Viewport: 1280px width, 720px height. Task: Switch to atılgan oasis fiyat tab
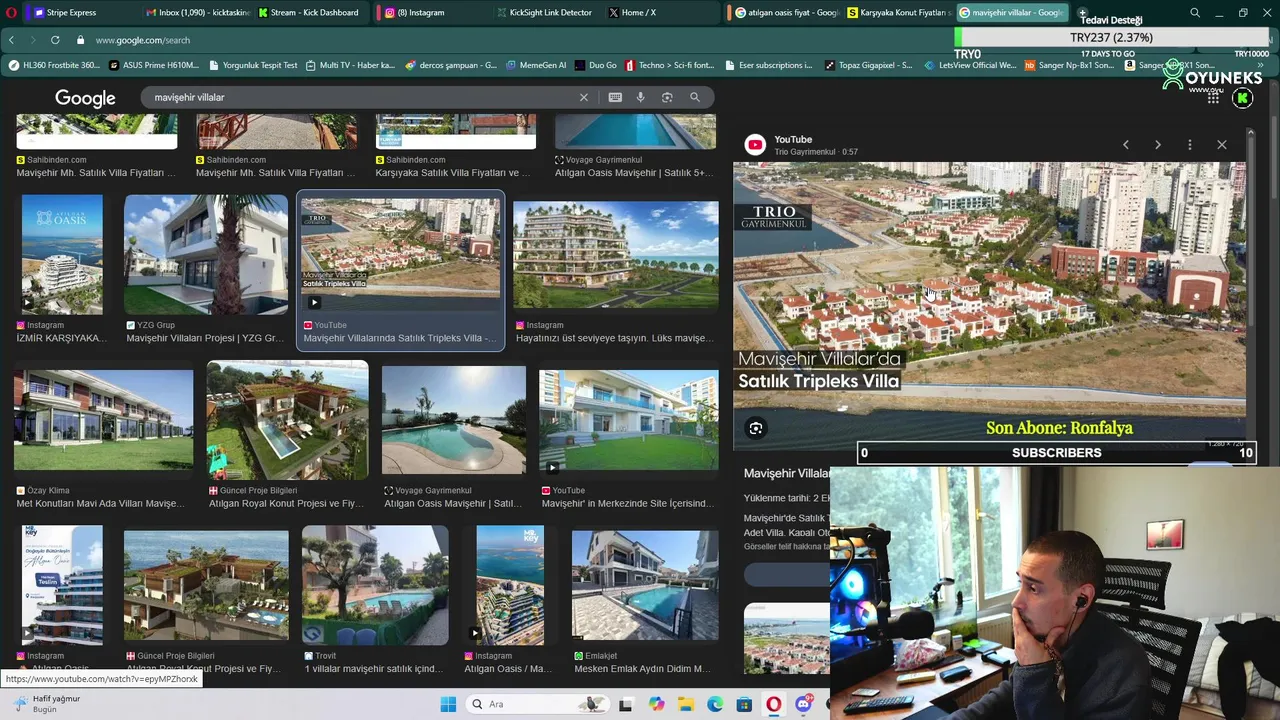pos(785,12)
